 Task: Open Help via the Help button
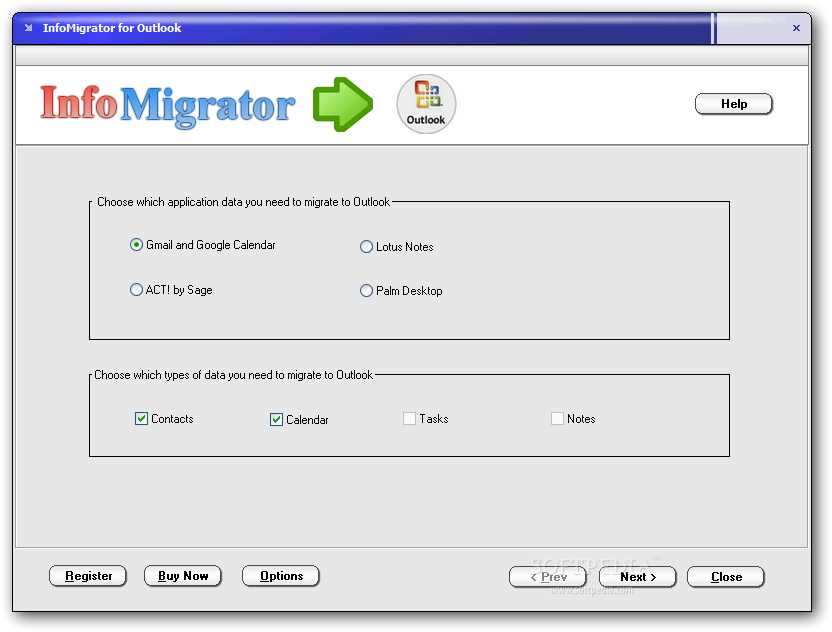pyautogui.click(x=734, y=104)
